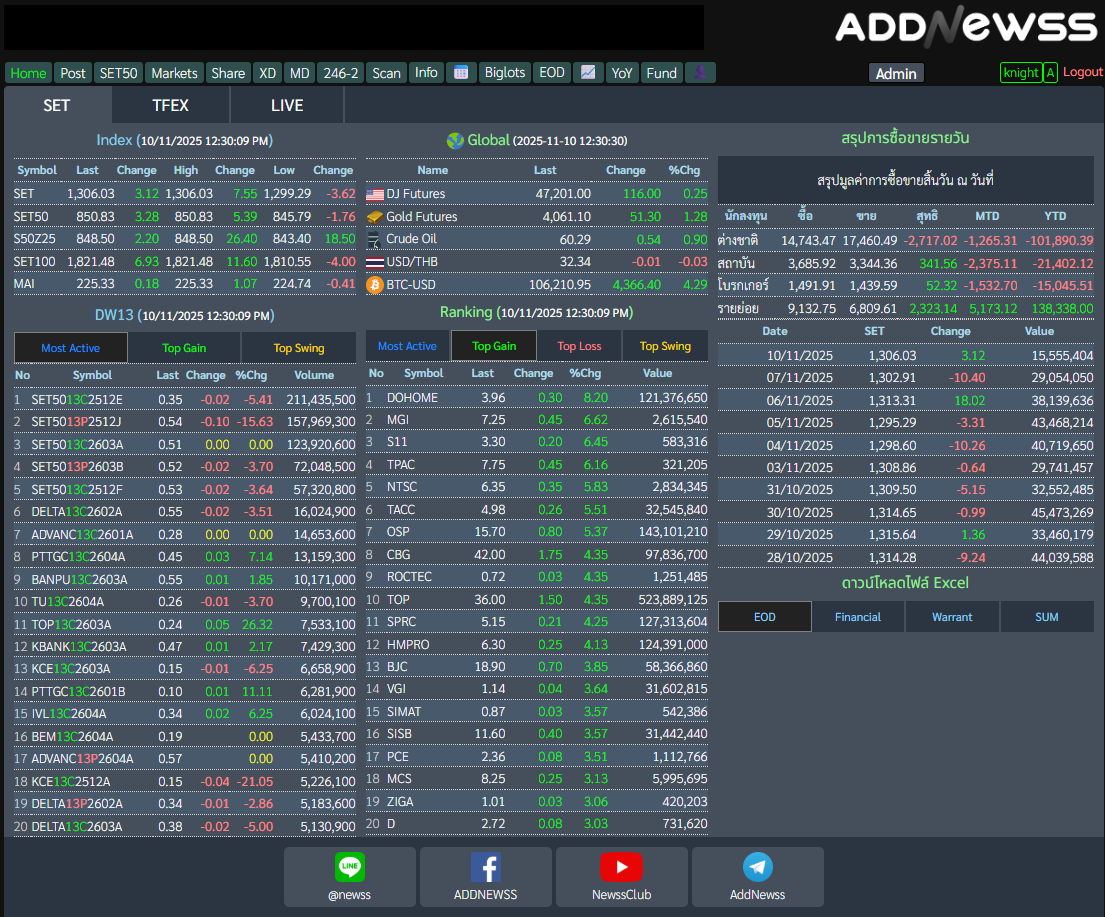Click the DOHOME symbol in Ranking list
The height and width of the screenshot is (917, 1105).
point(412,398)
